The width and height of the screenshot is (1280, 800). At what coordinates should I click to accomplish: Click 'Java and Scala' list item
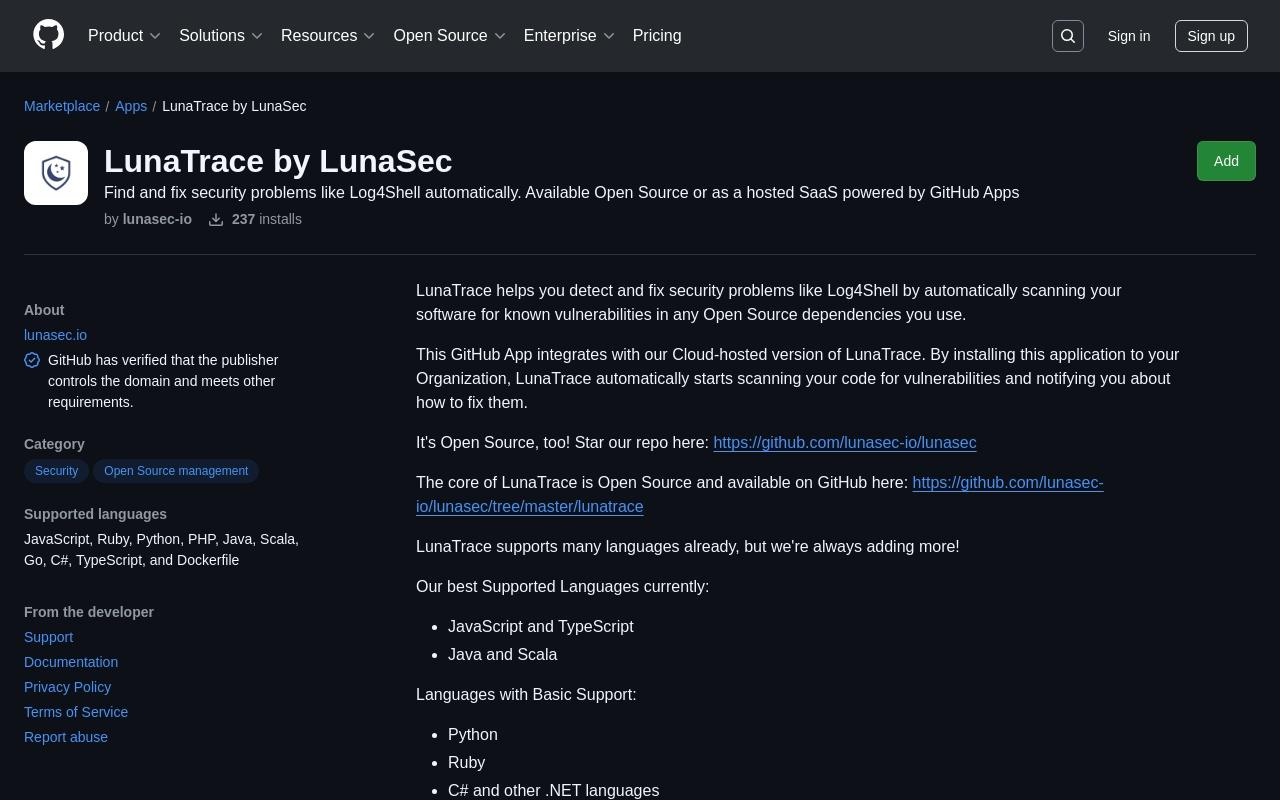tap(502, 655)
